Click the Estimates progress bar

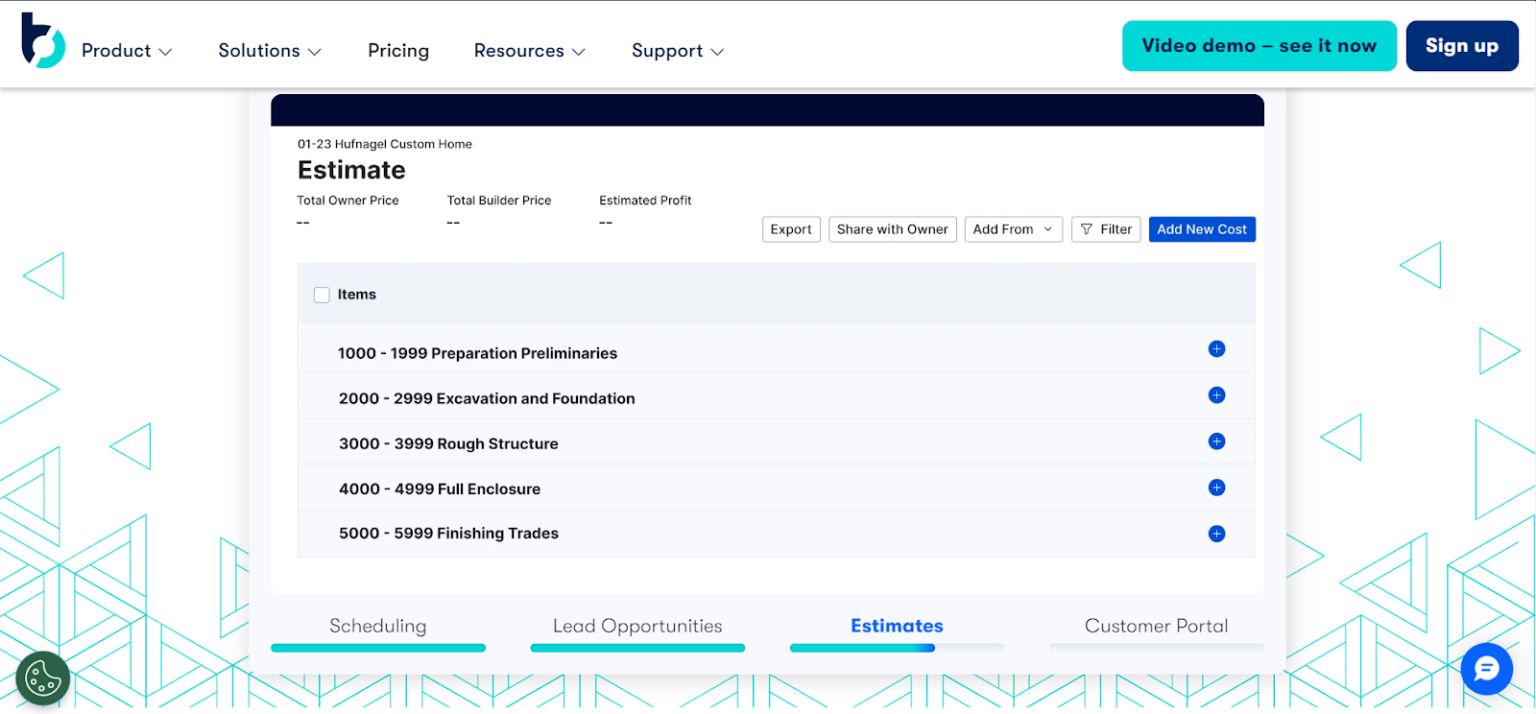pyautogui.click(x=896, y=648)
